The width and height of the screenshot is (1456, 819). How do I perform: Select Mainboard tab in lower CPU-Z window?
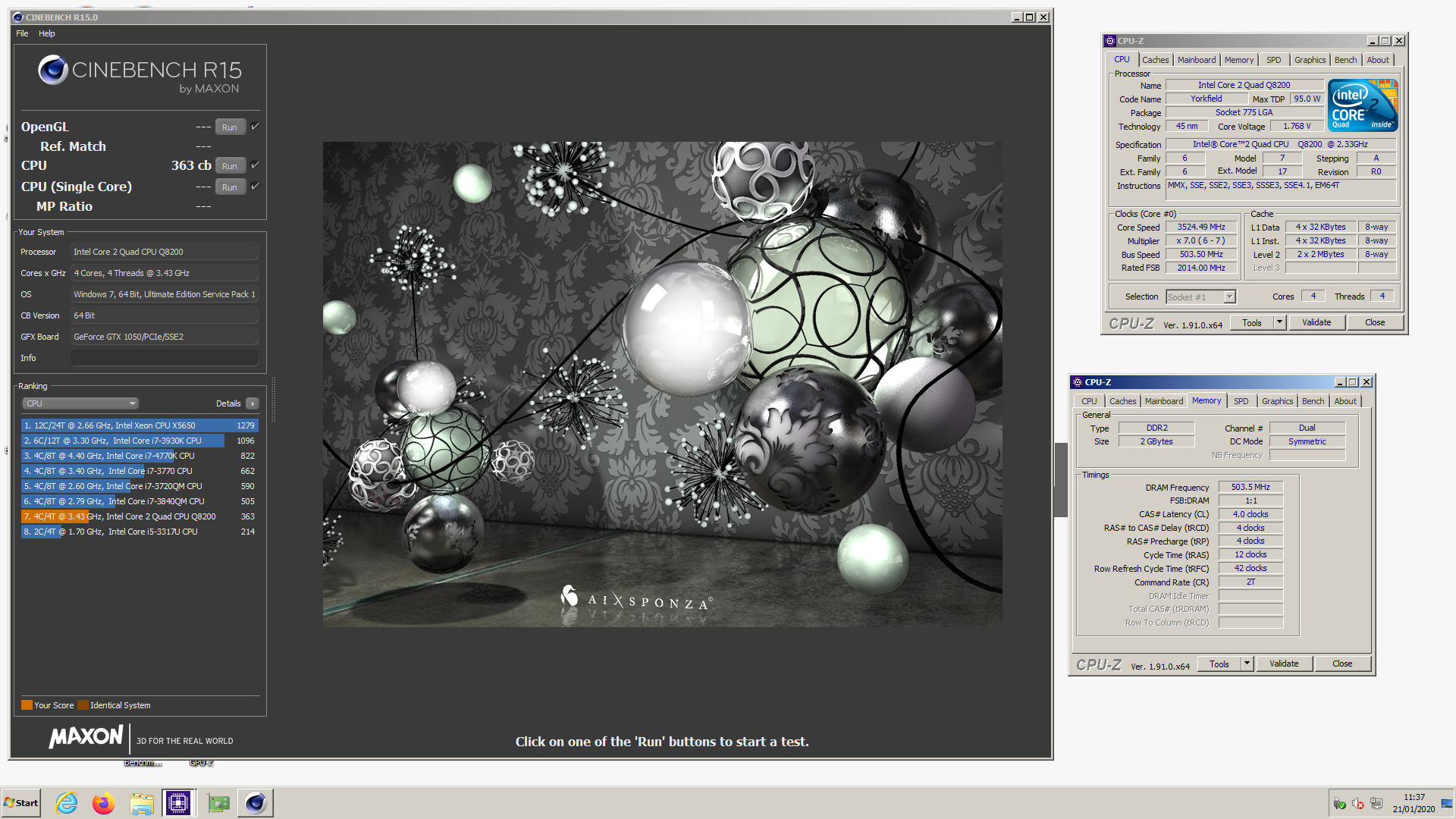[x=1164, y=401]
